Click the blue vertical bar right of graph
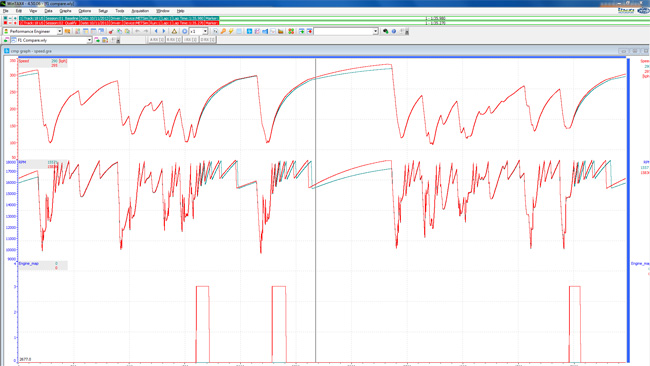The width and height of the screenshot is (650, 366). click(628, 211)
